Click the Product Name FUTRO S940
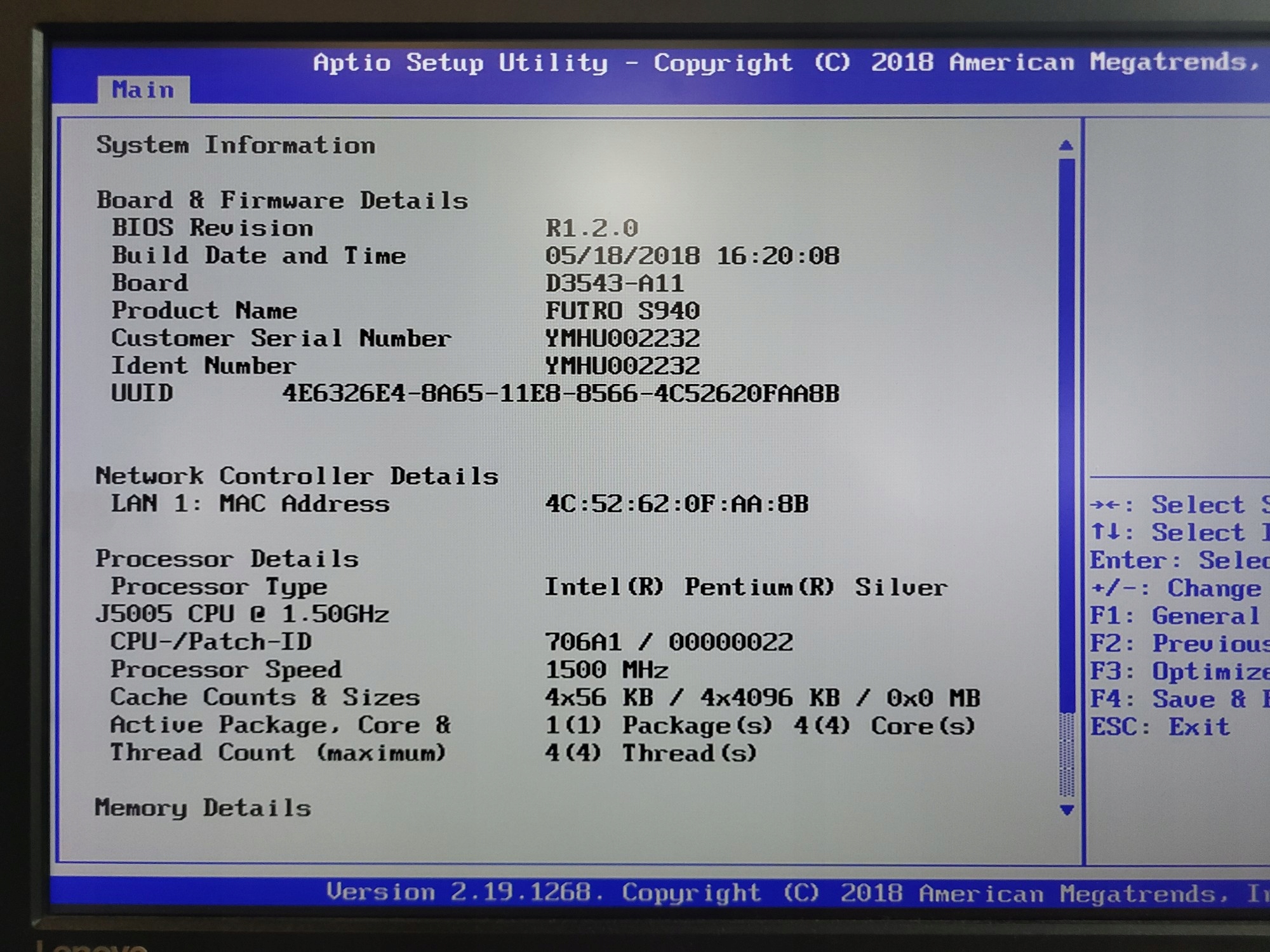Viewport: 1270px width, 952px height. [x=622, y=311]
